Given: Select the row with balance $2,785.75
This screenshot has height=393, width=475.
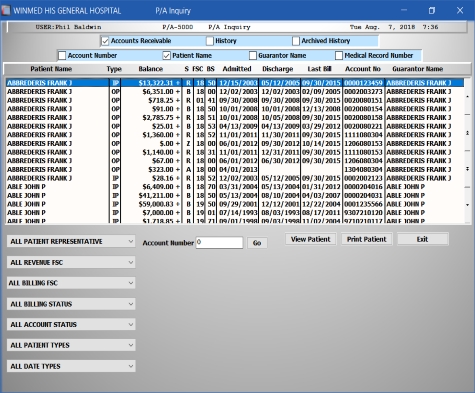Looking at the screenshot, I should (x=235, y=118).
